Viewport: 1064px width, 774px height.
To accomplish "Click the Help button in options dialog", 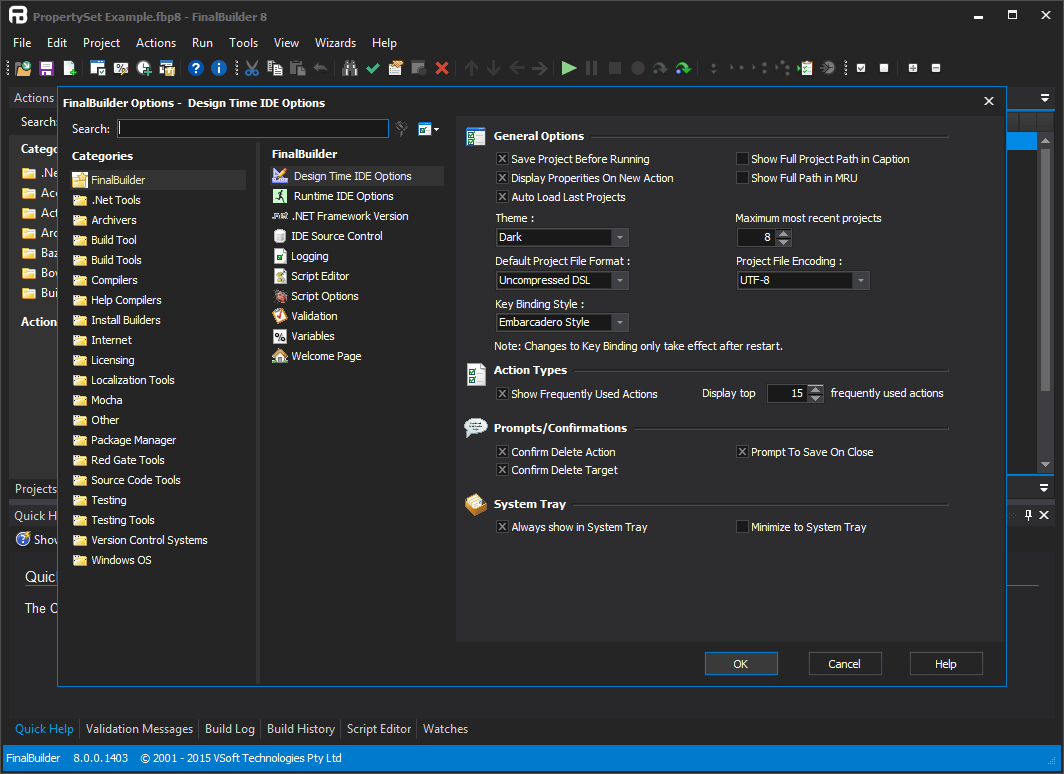I will click(946, 663).
